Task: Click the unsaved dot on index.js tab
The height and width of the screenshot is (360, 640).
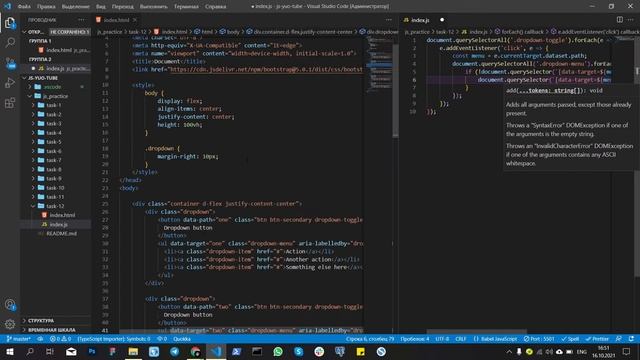Action: [x=442, y=20]
